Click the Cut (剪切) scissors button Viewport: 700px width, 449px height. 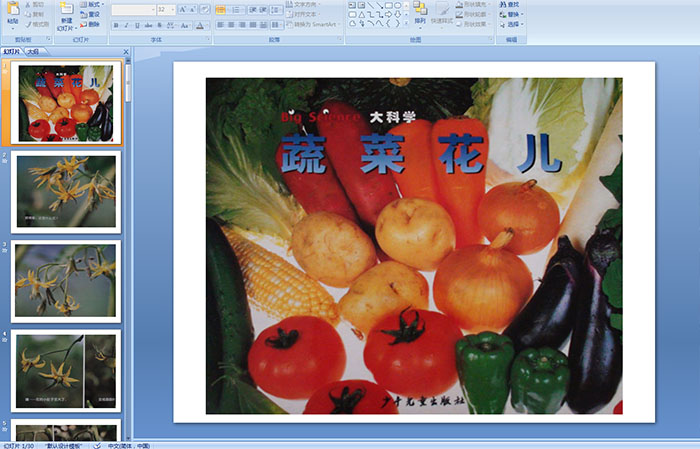[36, 4]
